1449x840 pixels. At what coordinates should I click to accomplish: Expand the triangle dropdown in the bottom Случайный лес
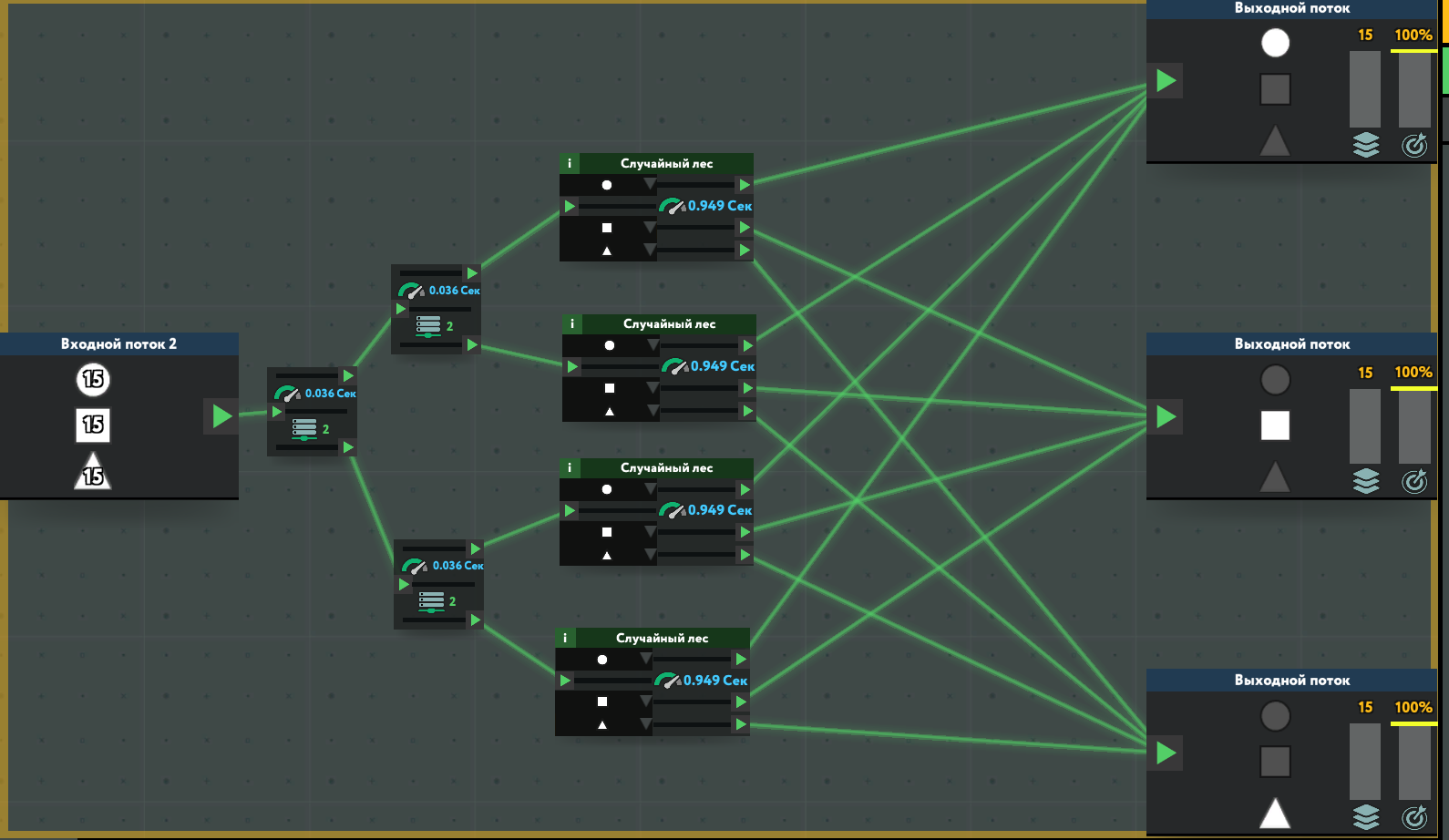[644, 724]
